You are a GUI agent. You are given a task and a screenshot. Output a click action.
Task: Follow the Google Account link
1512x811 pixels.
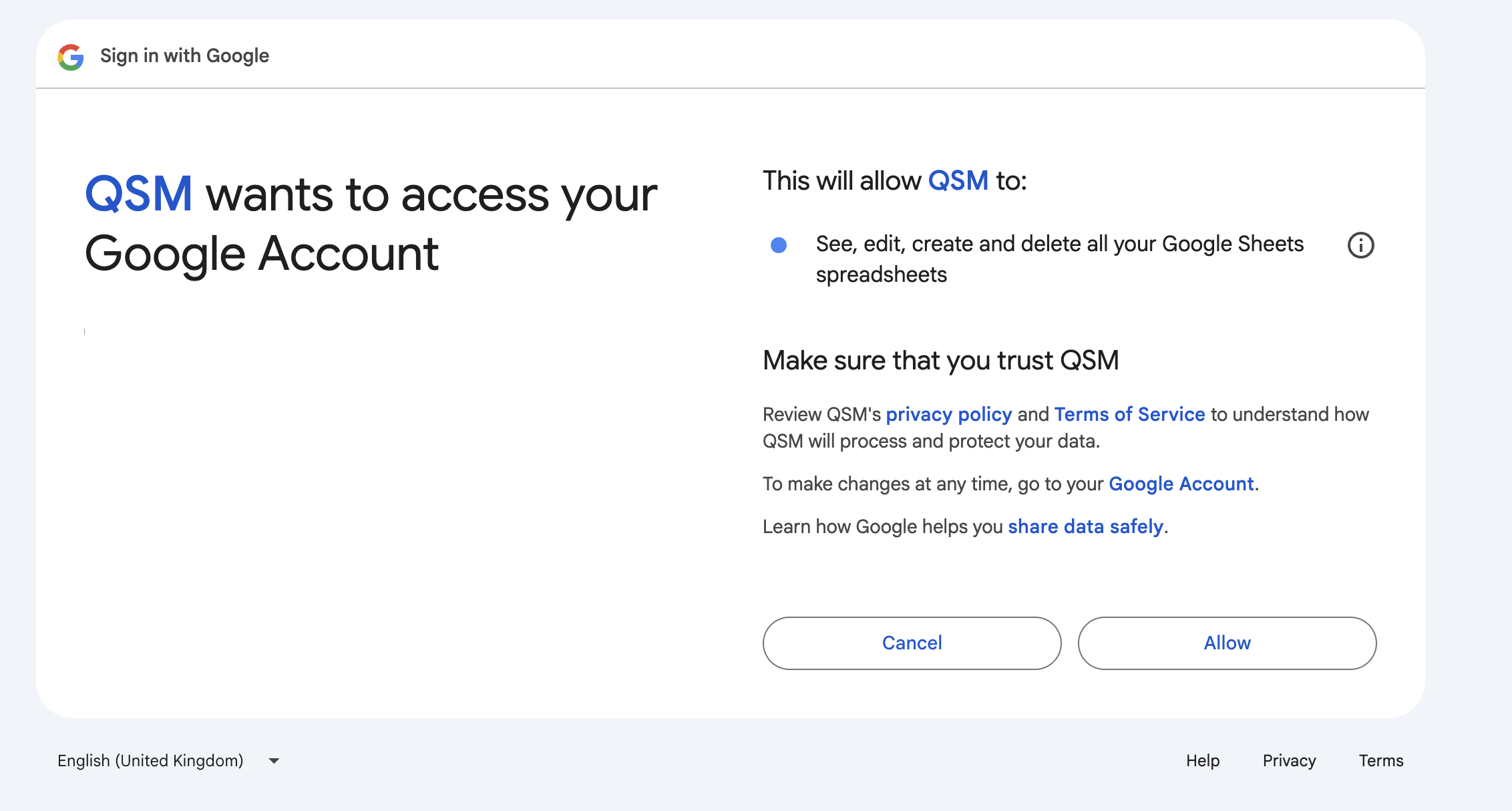point(1181,484)
